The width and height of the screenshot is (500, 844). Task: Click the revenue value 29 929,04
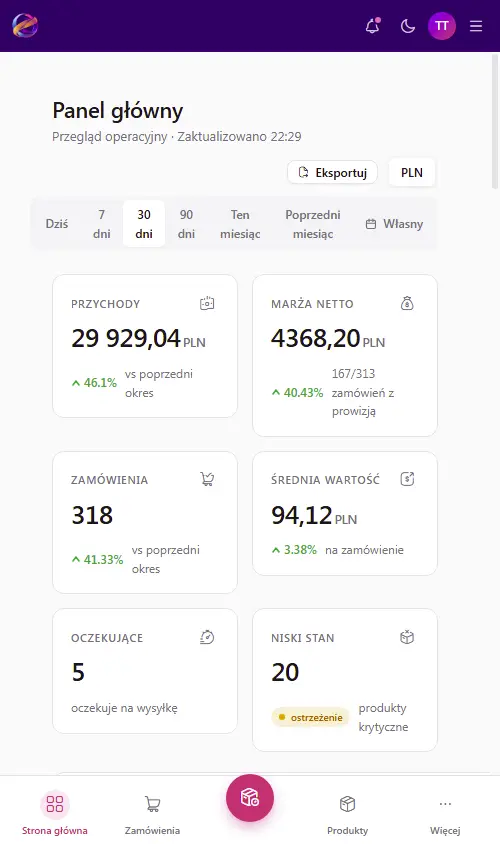point(126,339)
